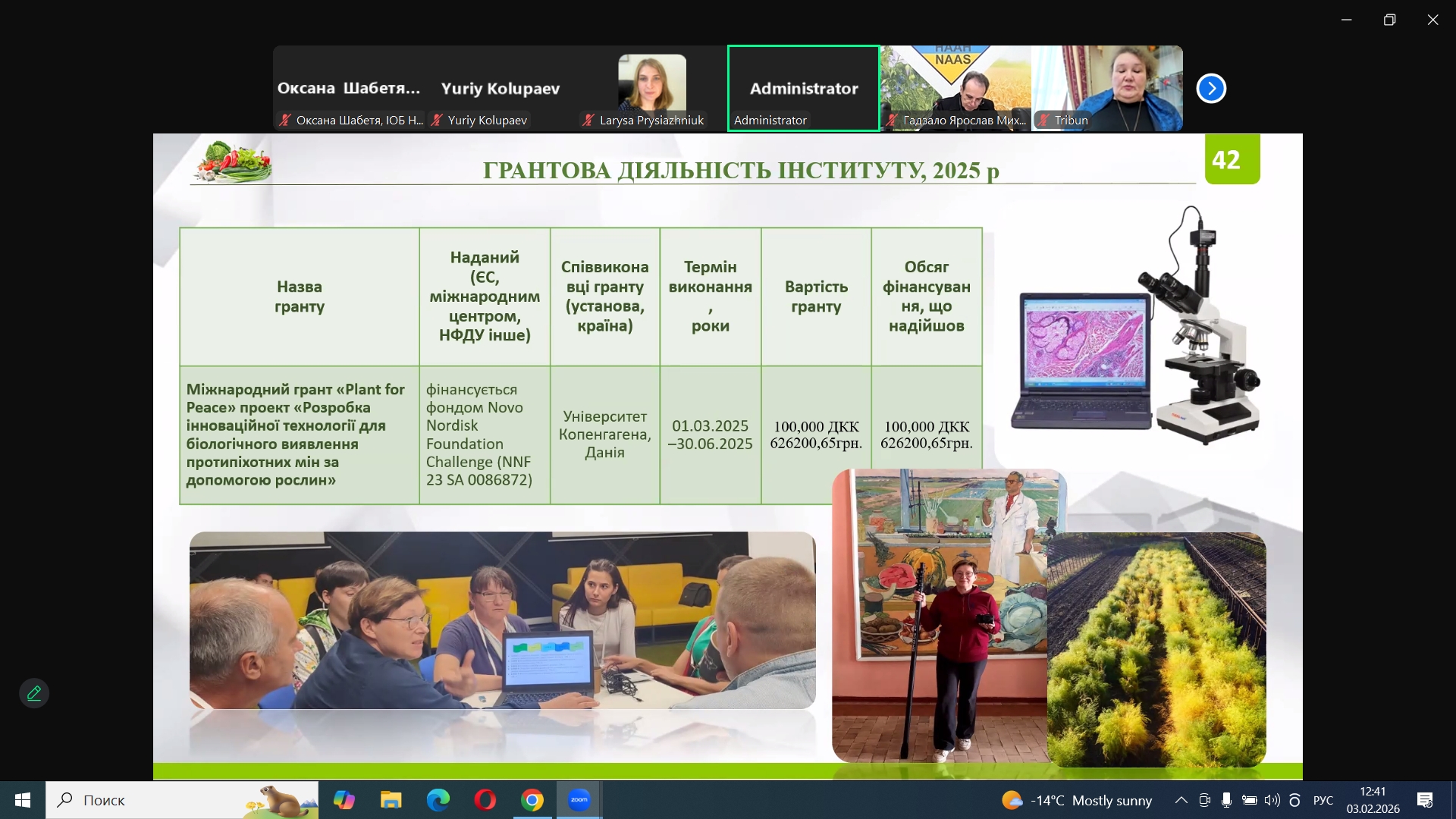Open Copilot icon in taskbar
Screen dimensions: 1456x819
(344, 800)
